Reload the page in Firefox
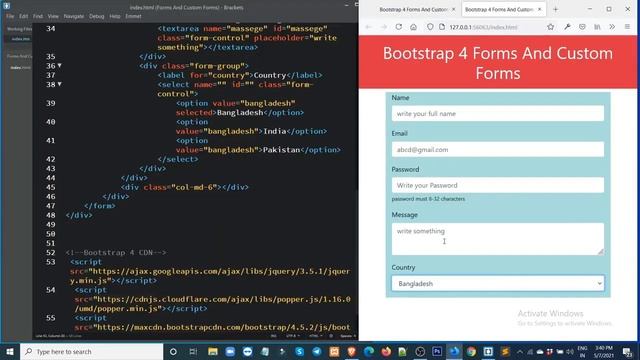640x360 pixels. coord(399,27)
